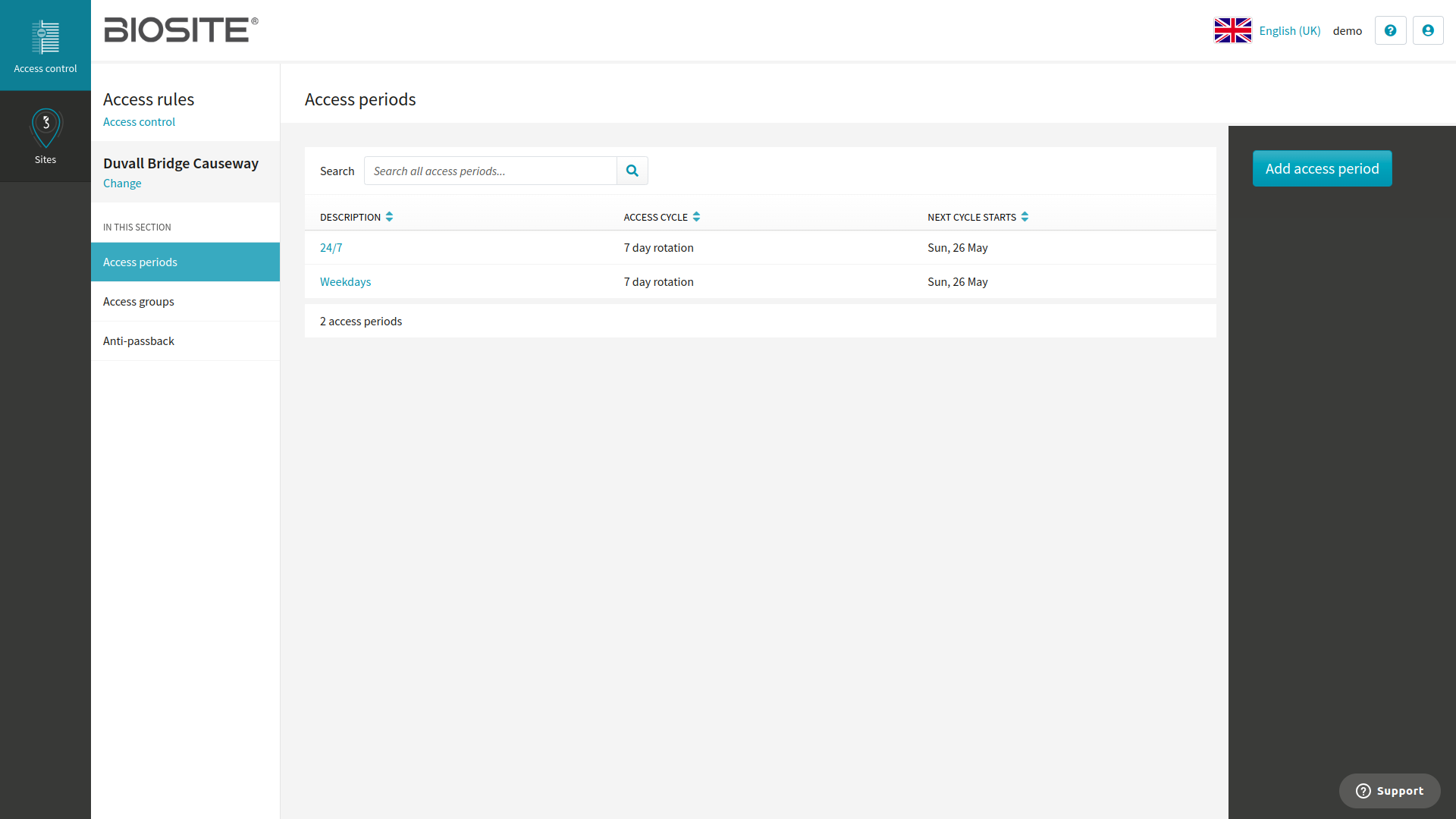
Task: Select Access periods in section menu
Action: coord(185,262)
